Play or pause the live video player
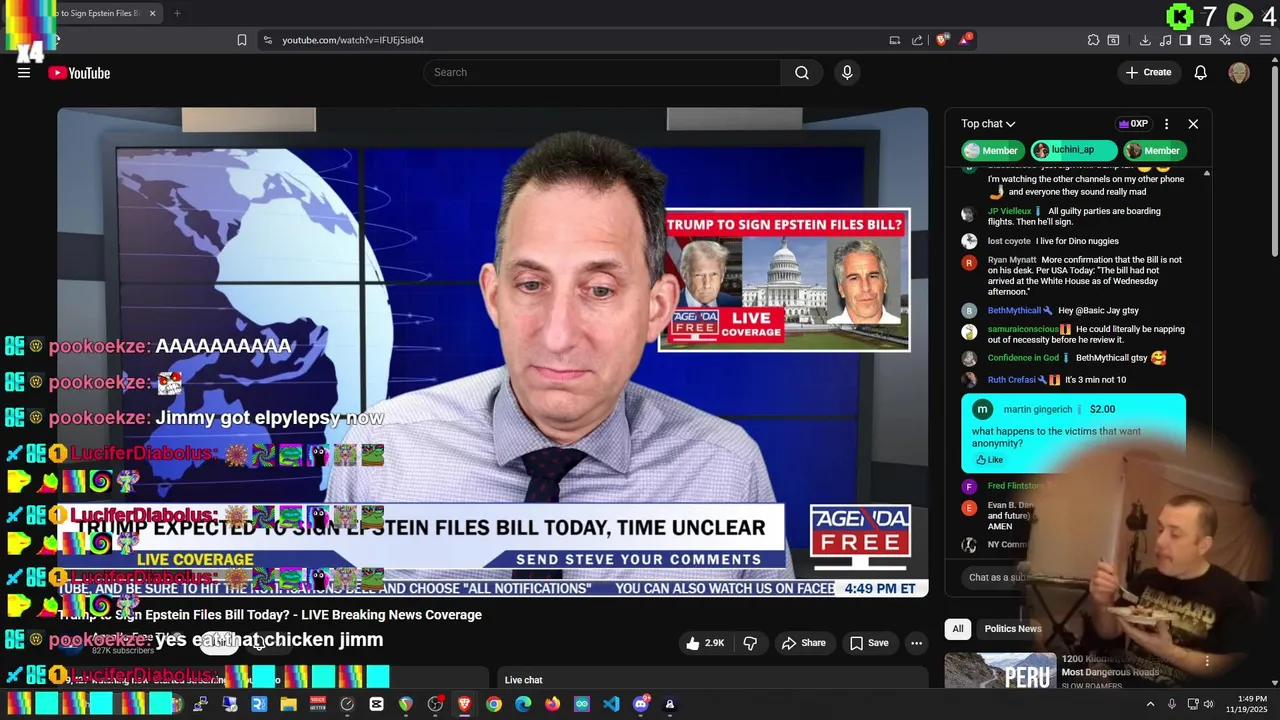Image resolution: width=1280 pixels, height=720 pixels. coord(492,352)
